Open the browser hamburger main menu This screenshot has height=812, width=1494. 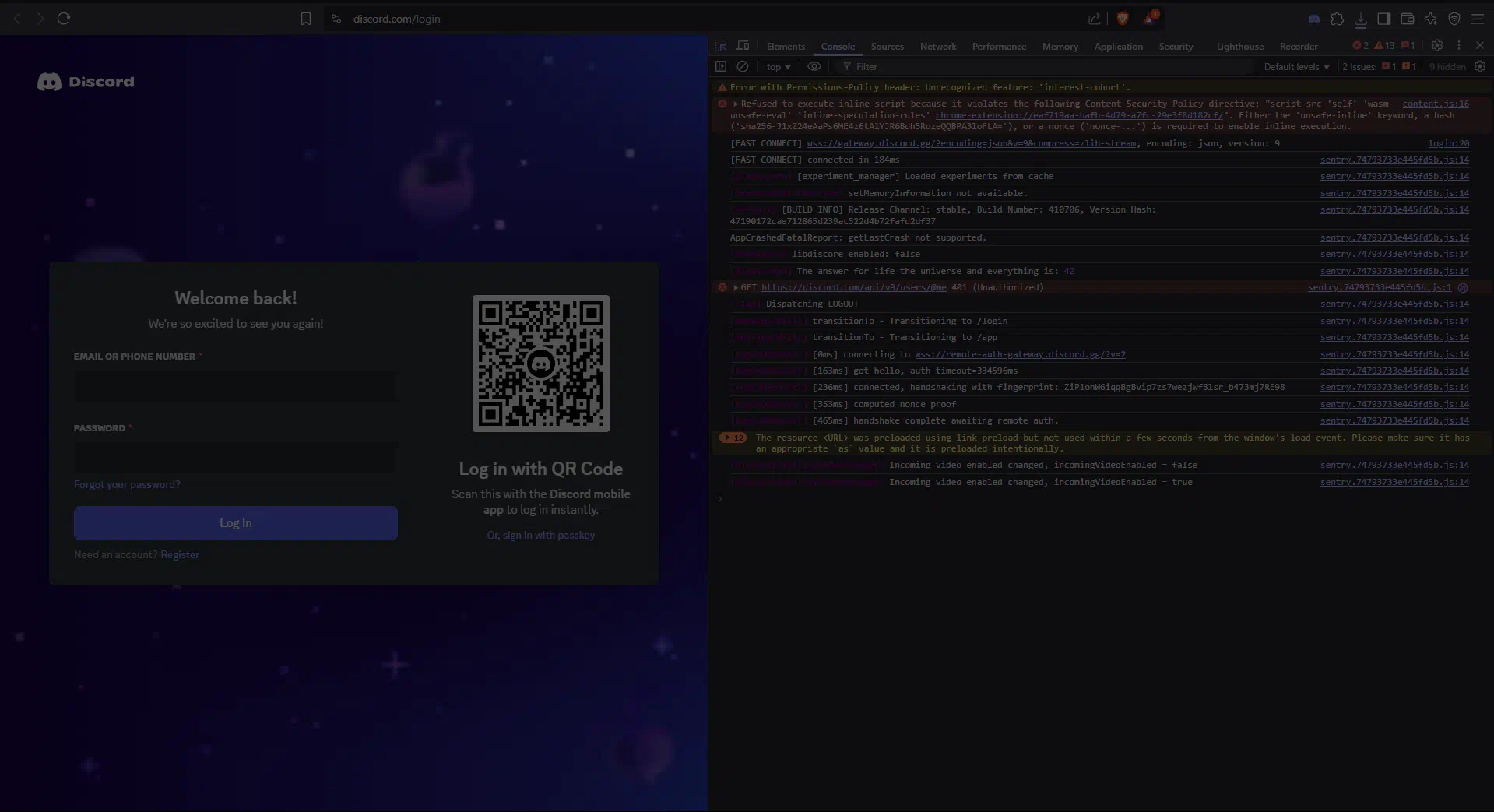point(1478,19)
